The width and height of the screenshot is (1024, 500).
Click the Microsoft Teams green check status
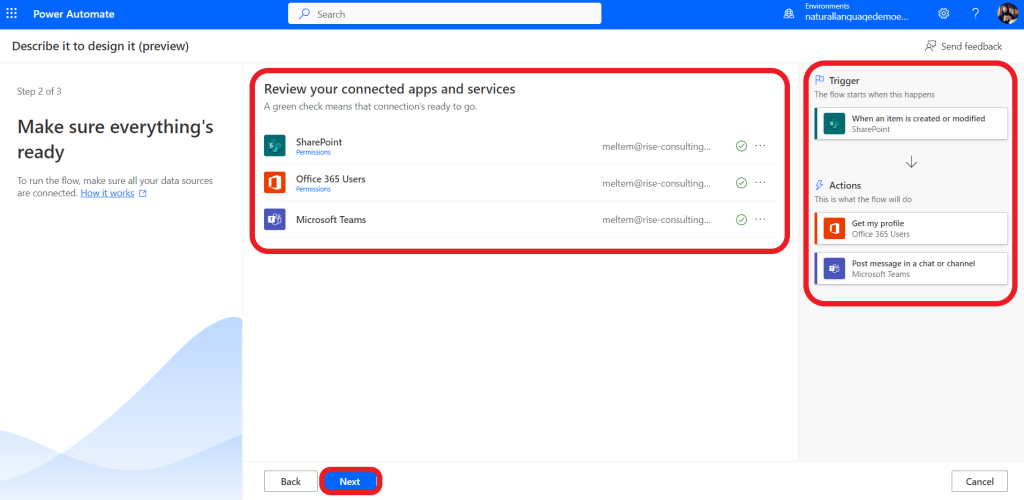click(741, 220)
